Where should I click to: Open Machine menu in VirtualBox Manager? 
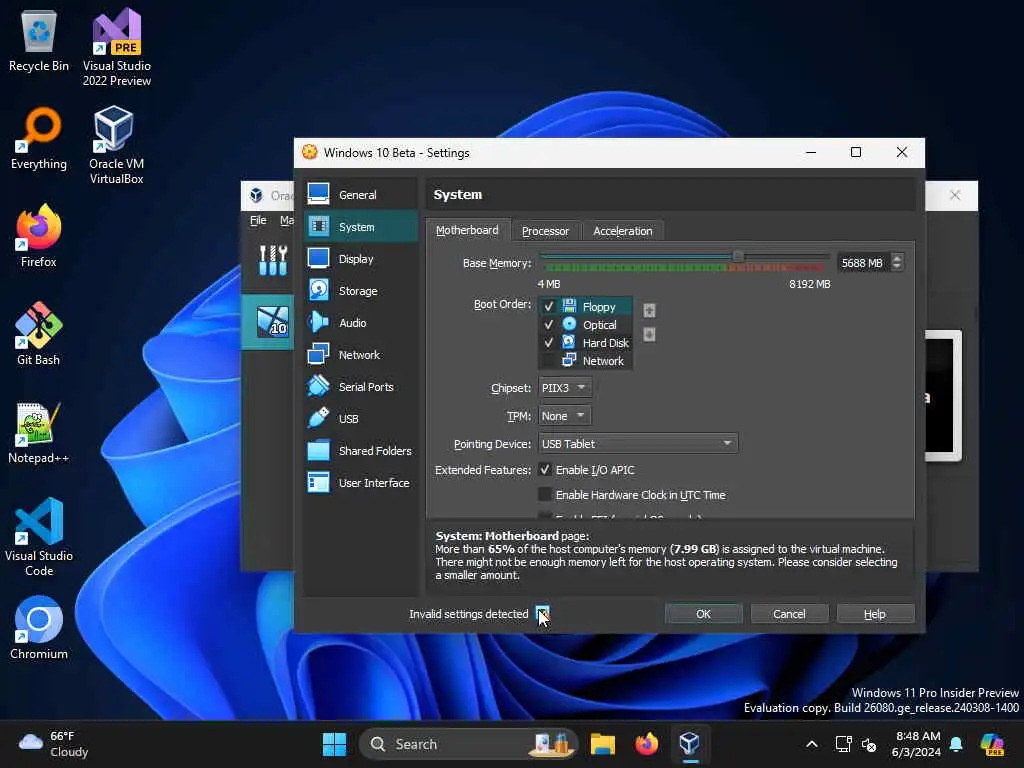click(287, 220)
